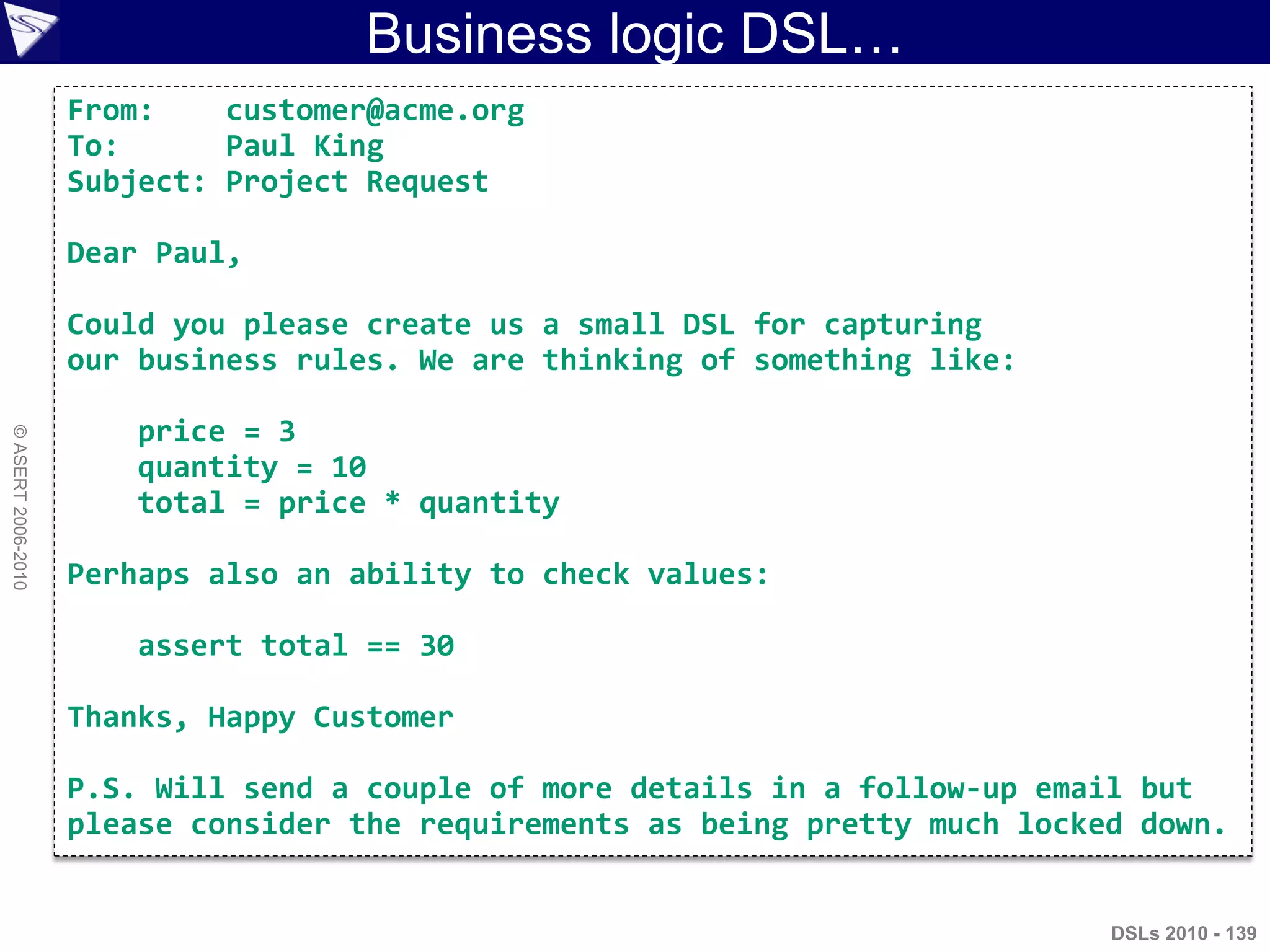The image size is (1270, 952).
Task: Click the sign-off 'Thanks, Happy Customer'
Action: pyautogui.click(x=260, y=718)
